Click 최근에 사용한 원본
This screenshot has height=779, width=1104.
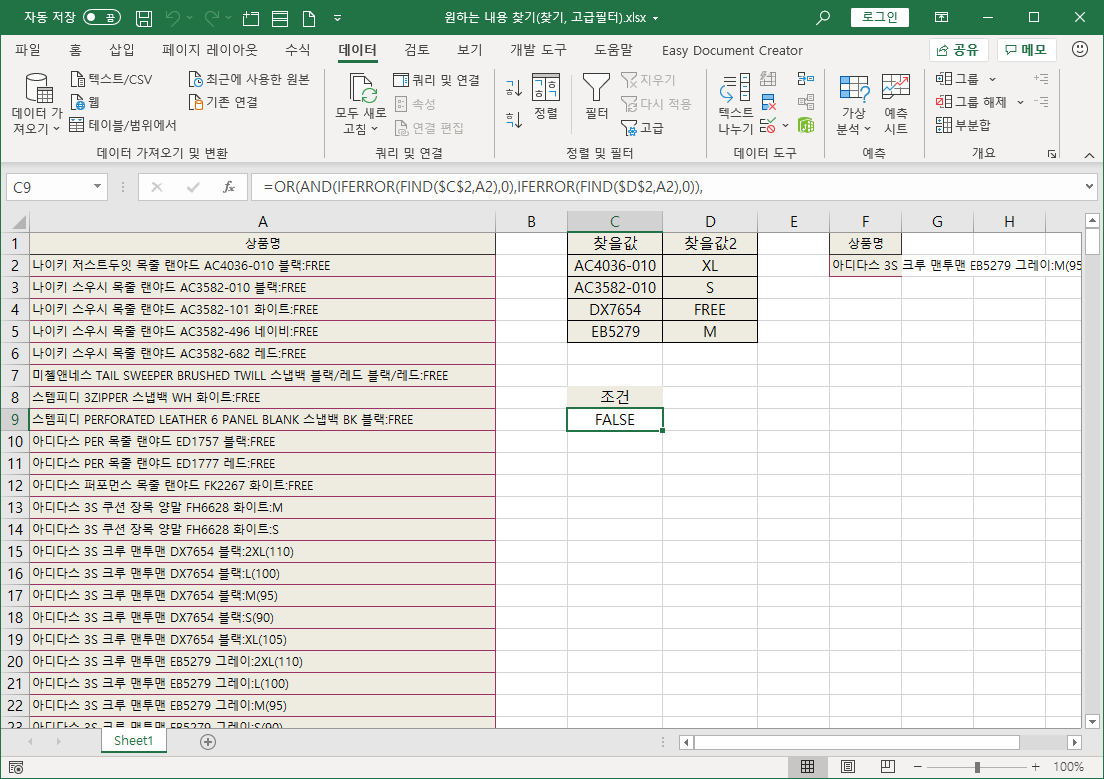pos(249,80)
